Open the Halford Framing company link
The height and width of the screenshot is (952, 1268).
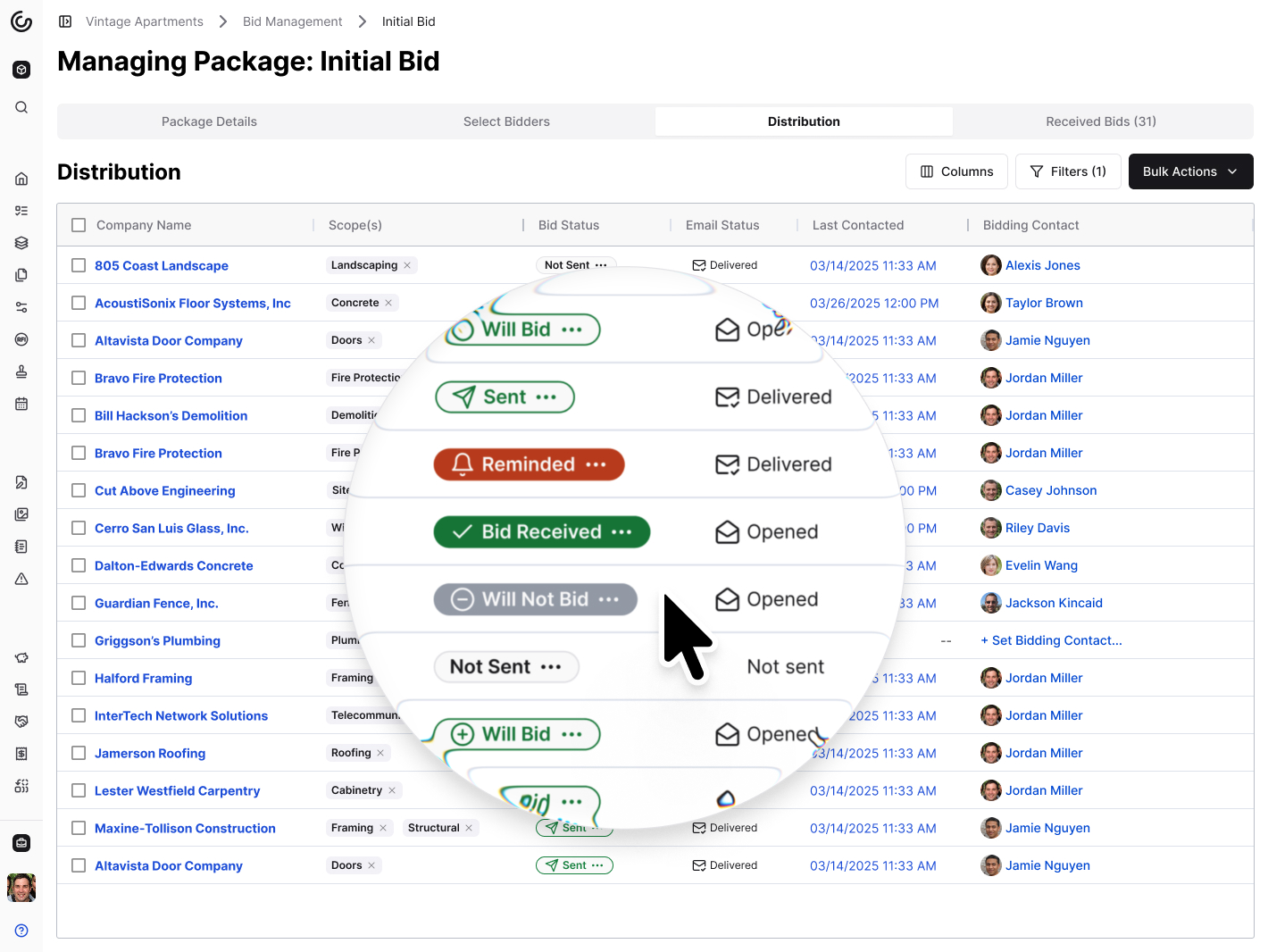(x=144, y=678)
